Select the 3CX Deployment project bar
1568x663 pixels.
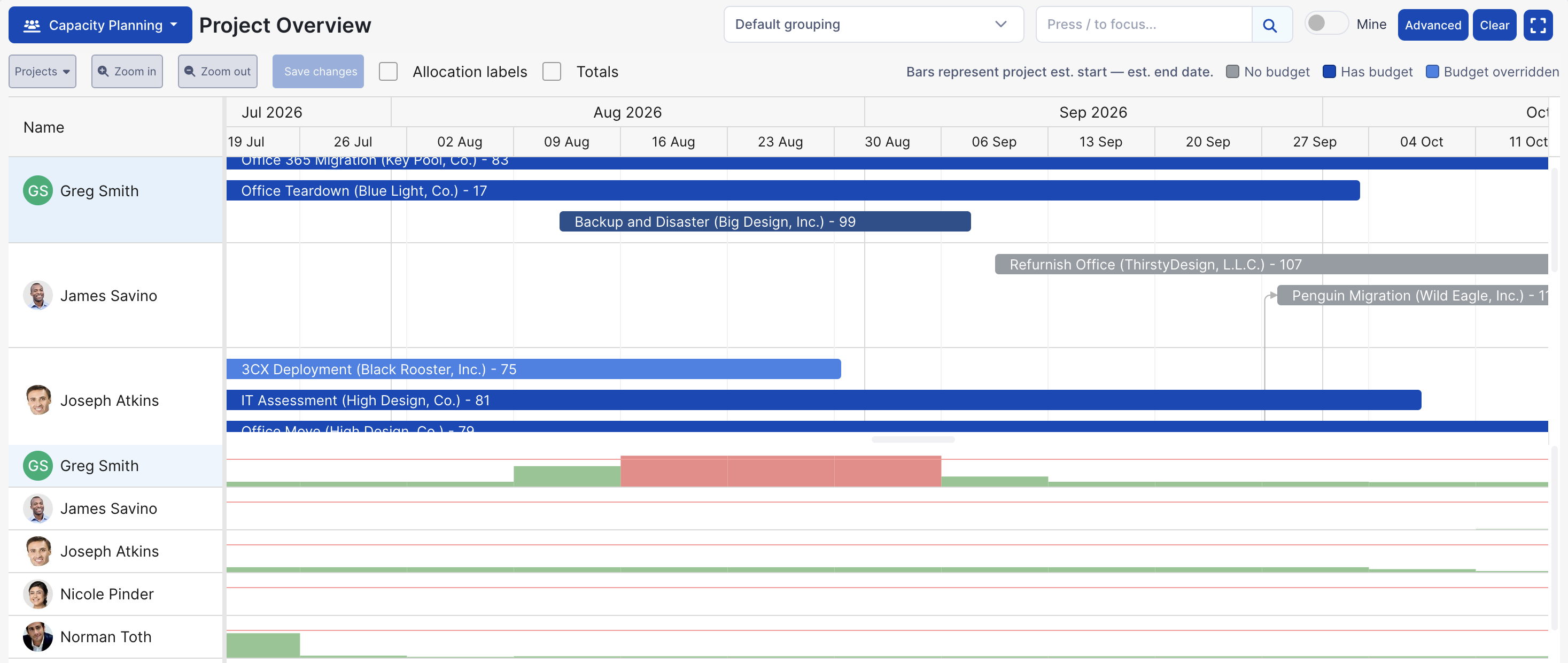(x=534, y=369)
